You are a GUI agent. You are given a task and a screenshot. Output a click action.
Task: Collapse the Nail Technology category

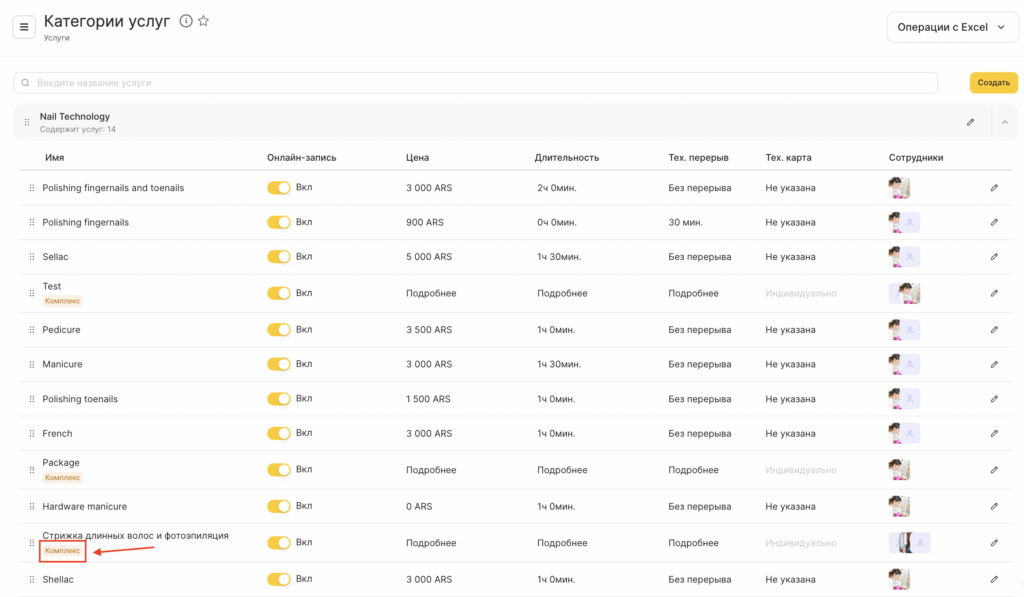tap(1005, 123)
